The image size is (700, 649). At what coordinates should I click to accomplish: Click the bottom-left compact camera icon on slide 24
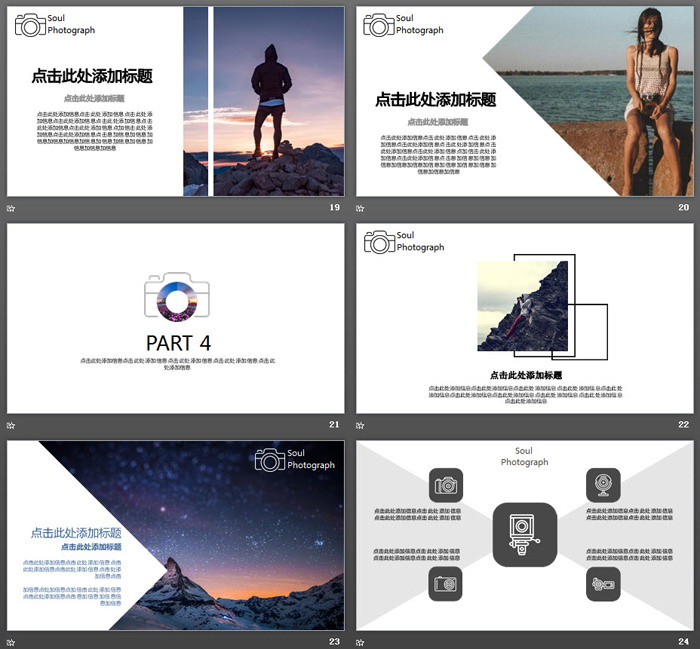tap(446, 584)
